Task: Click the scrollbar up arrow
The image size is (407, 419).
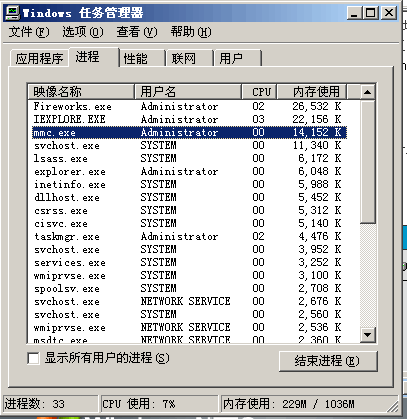Action: click(x=368, y=92)
